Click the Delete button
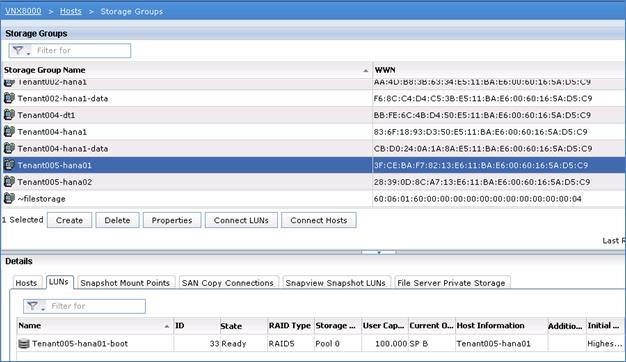This screenshot has width=626, height=362. tap(117, 220)
